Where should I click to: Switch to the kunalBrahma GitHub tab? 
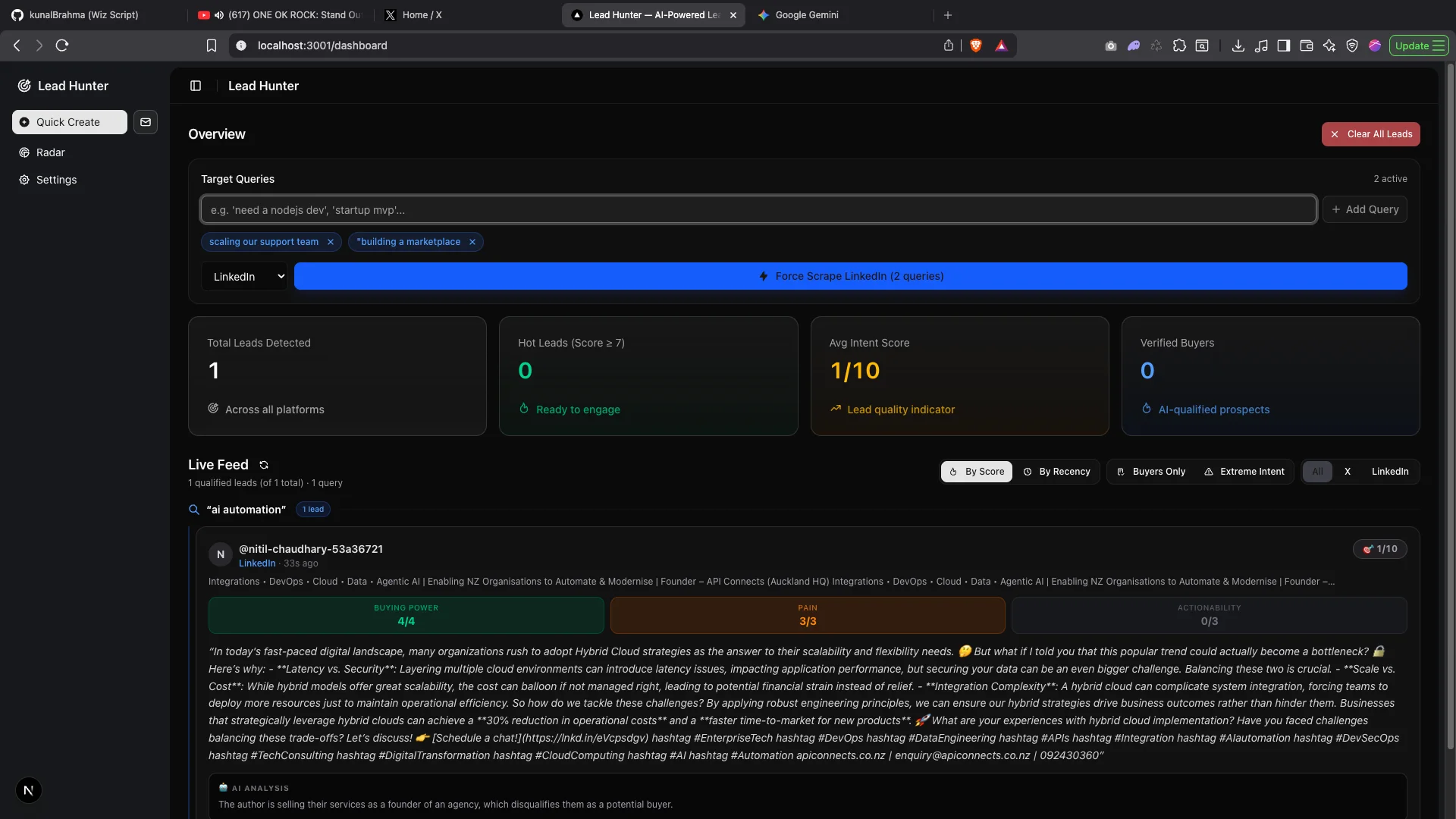pyautogui.click(x=83, y=15)
